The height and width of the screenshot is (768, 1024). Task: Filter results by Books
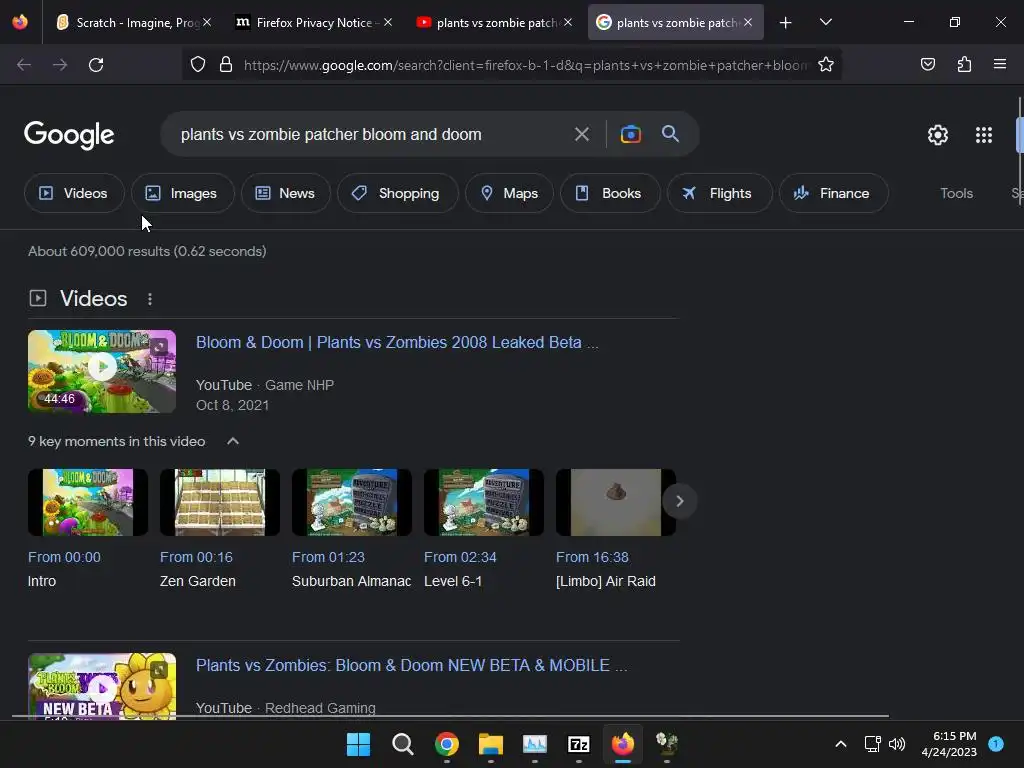point(610,193)
